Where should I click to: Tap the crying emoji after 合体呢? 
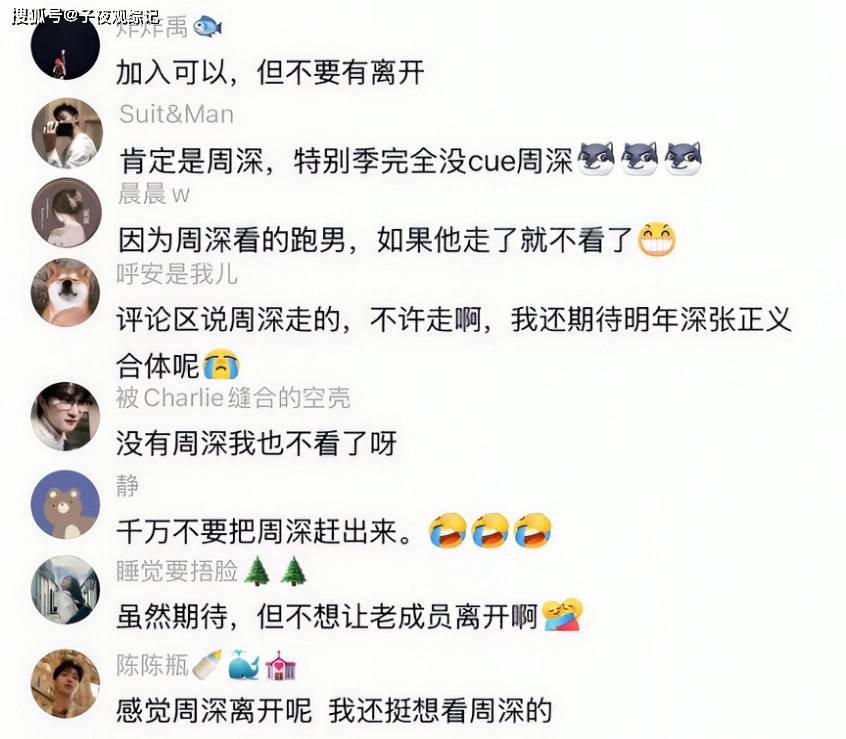[x=221, y=364]
